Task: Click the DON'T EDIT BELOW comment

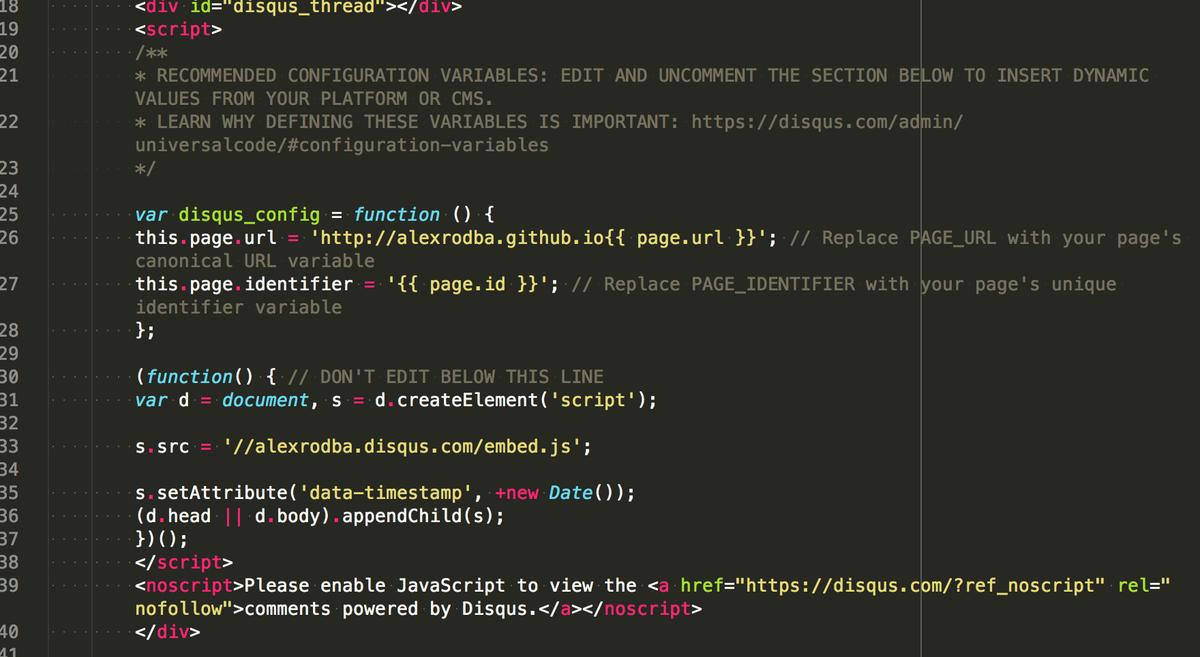Action: tap(443, 376)
